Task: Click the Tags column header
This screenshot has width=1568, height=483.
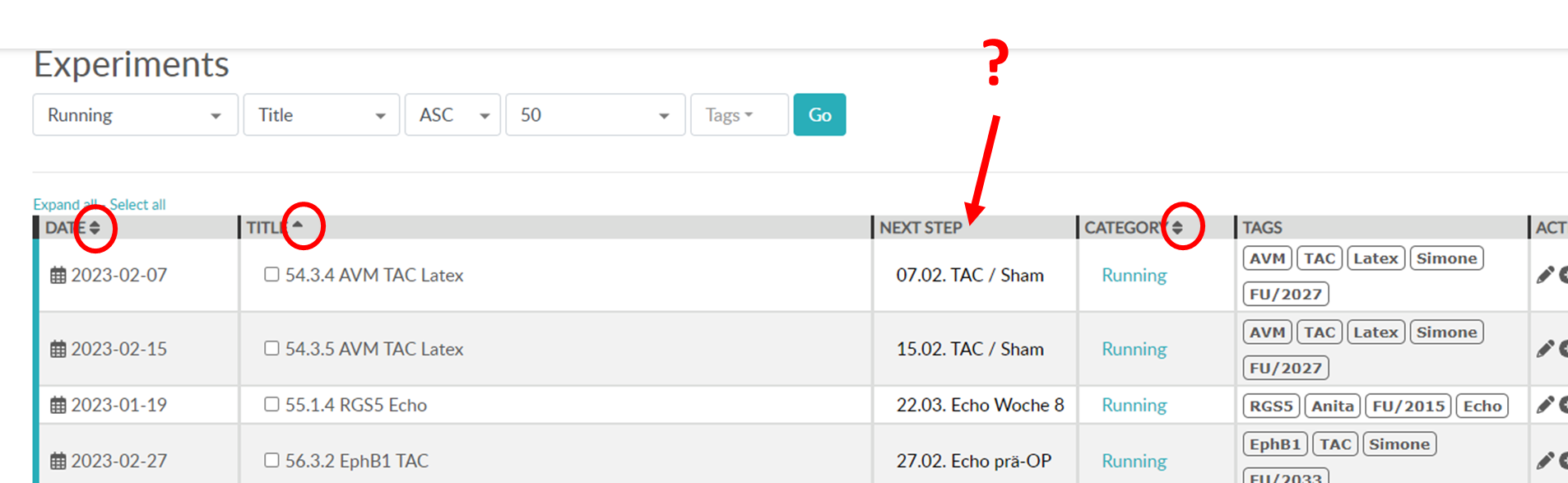Action: pyautogui.click(x=1262, y=228)
